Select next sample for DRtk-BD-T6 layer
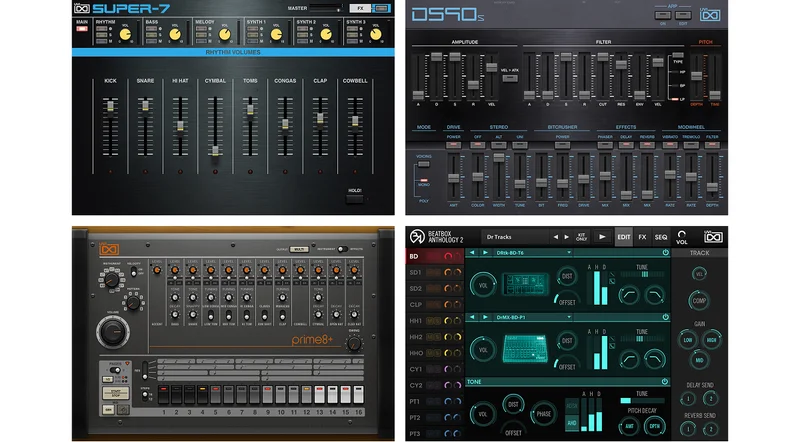 click(x=485, y=253)
